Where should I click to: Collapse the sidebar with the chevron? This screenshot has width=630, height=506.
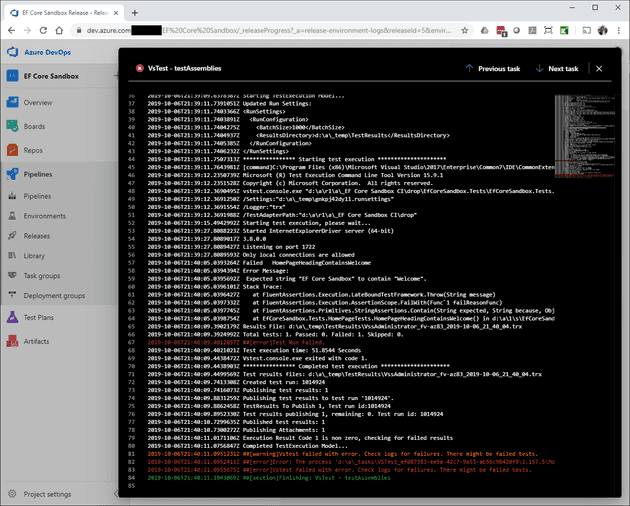[116, 494]
